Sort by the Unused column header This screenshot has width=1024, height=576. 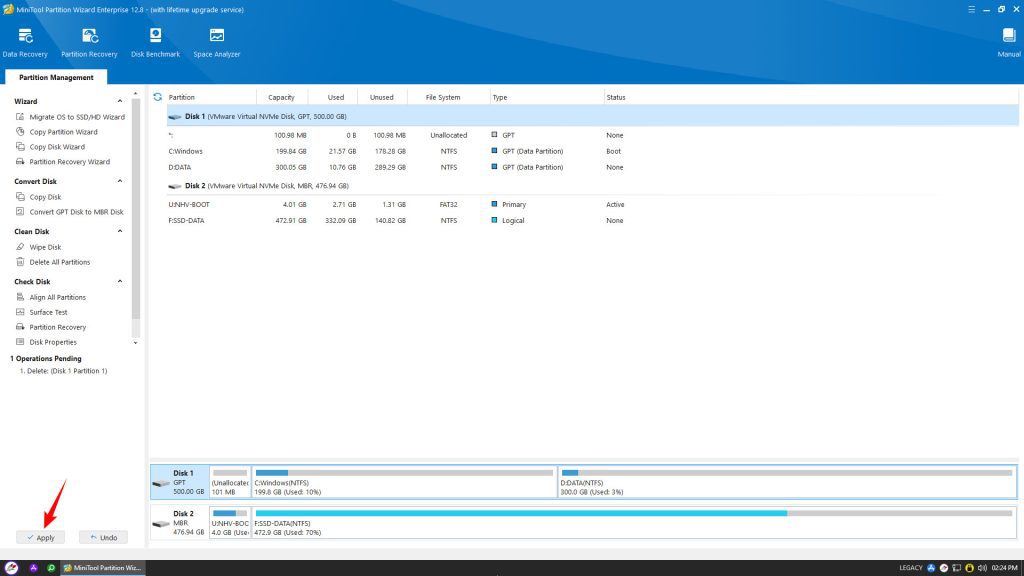(381, 97)
